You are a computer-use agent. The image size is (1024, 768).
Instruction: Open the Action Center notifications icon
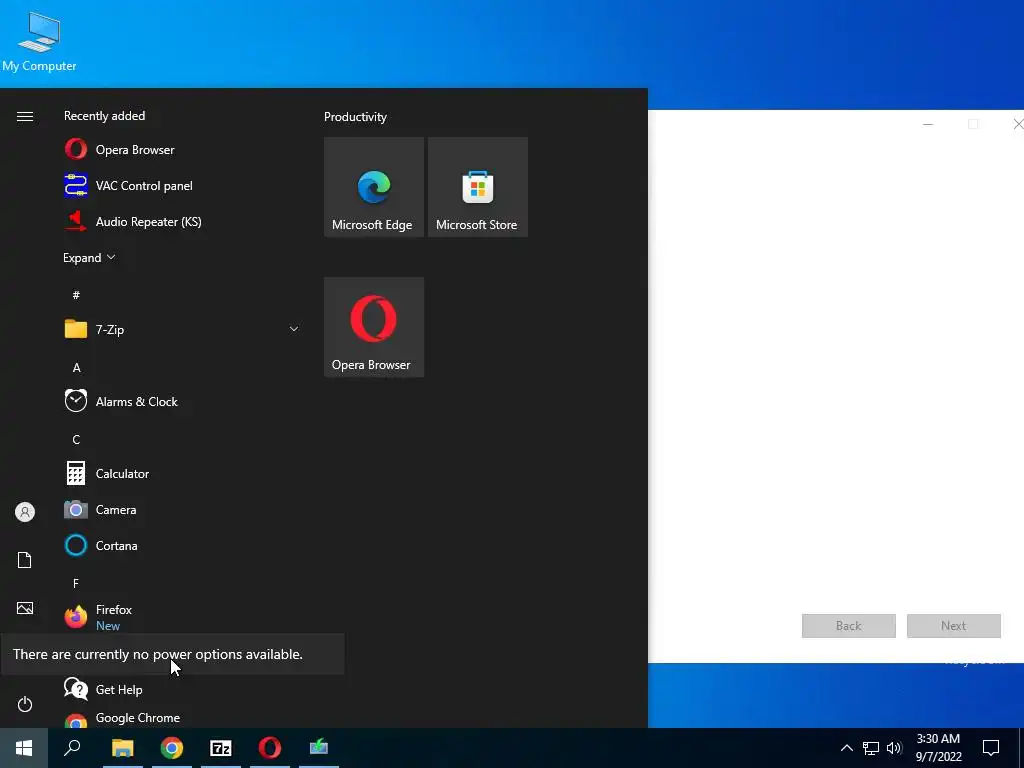(x=991, y=748)
